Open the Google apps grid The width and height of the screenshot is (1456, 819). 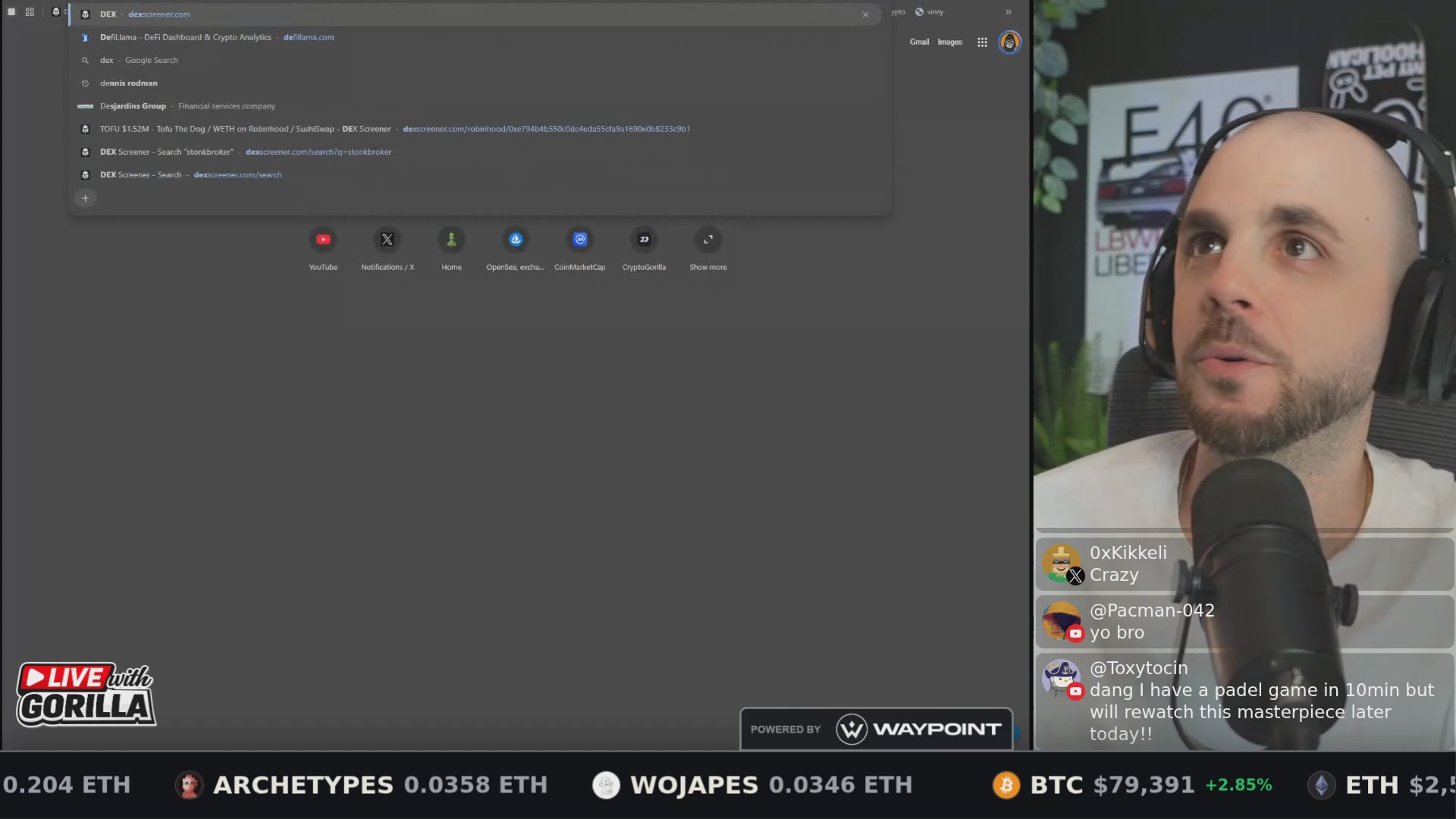click(x=982, y=42)
